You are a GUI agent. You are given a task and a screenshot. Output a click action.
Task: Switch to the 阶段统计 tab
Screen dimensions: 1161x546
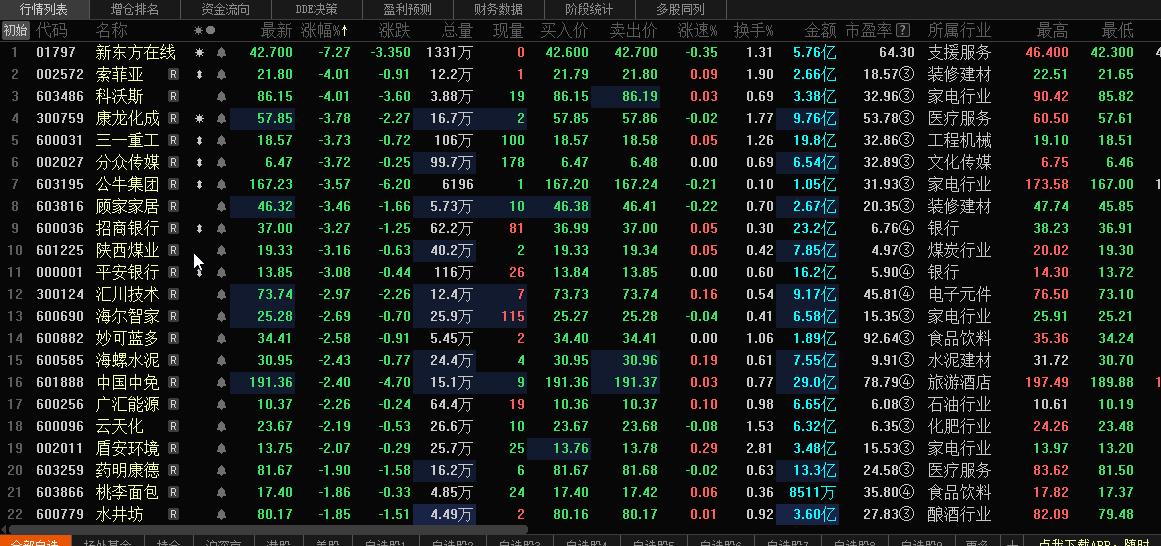pyautogui.click(x=589, y=10)
